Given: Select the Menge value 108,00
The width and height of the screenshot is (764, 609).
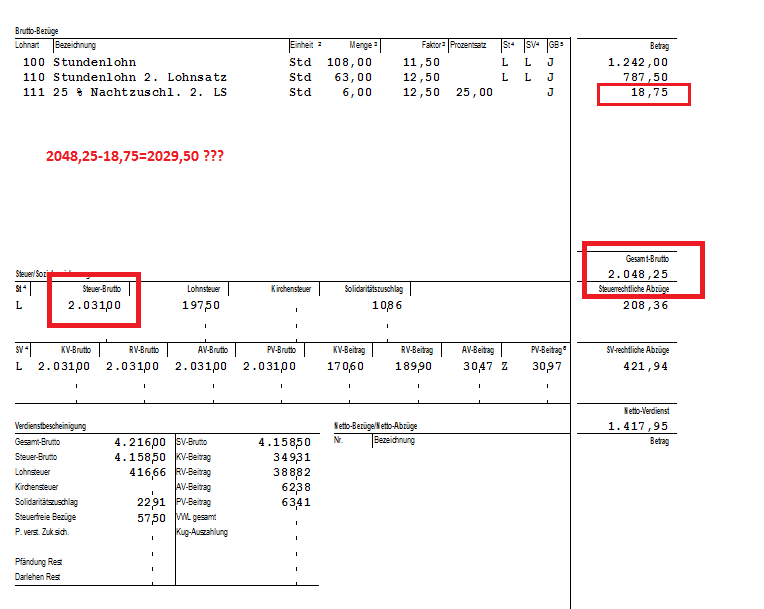Looking at the screenshot, I should pyautogui.click(x=352, y=62).
